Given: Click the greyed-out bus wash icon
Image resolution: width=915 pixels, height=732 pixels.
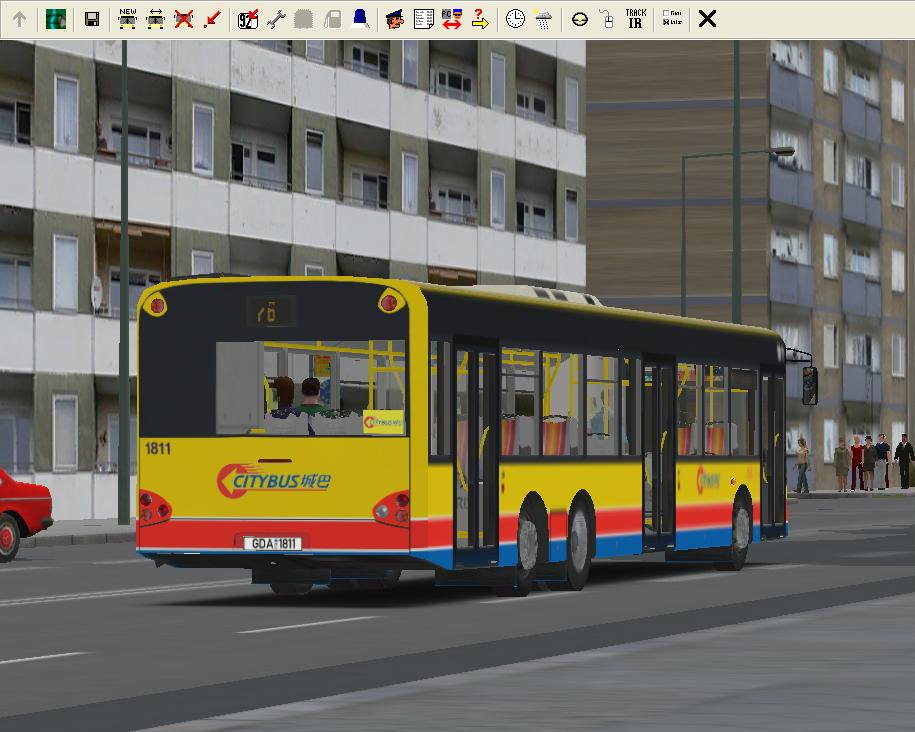Looking at the screenshot, I should (x=303, y=19).
